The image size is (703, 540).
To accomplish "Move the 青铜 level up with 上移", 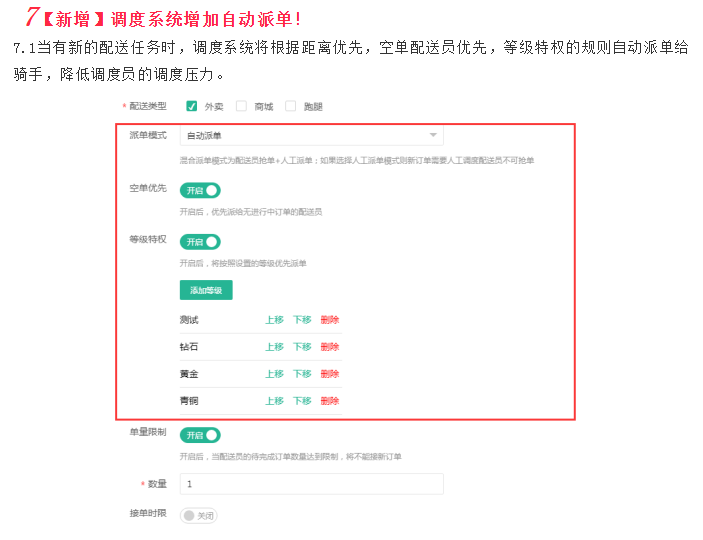I will 274,401.
